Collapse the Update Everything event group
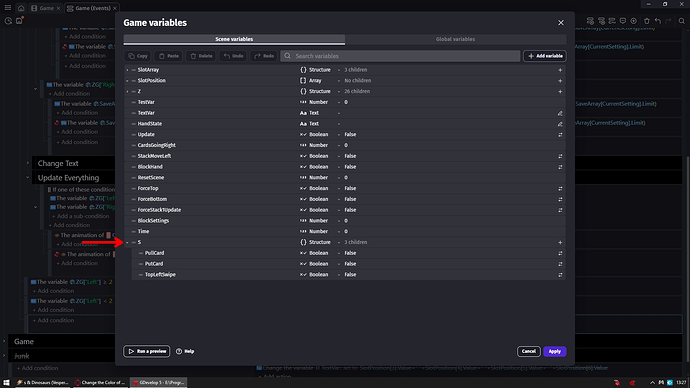The image size is (690, 388). [x=28, y=178]
